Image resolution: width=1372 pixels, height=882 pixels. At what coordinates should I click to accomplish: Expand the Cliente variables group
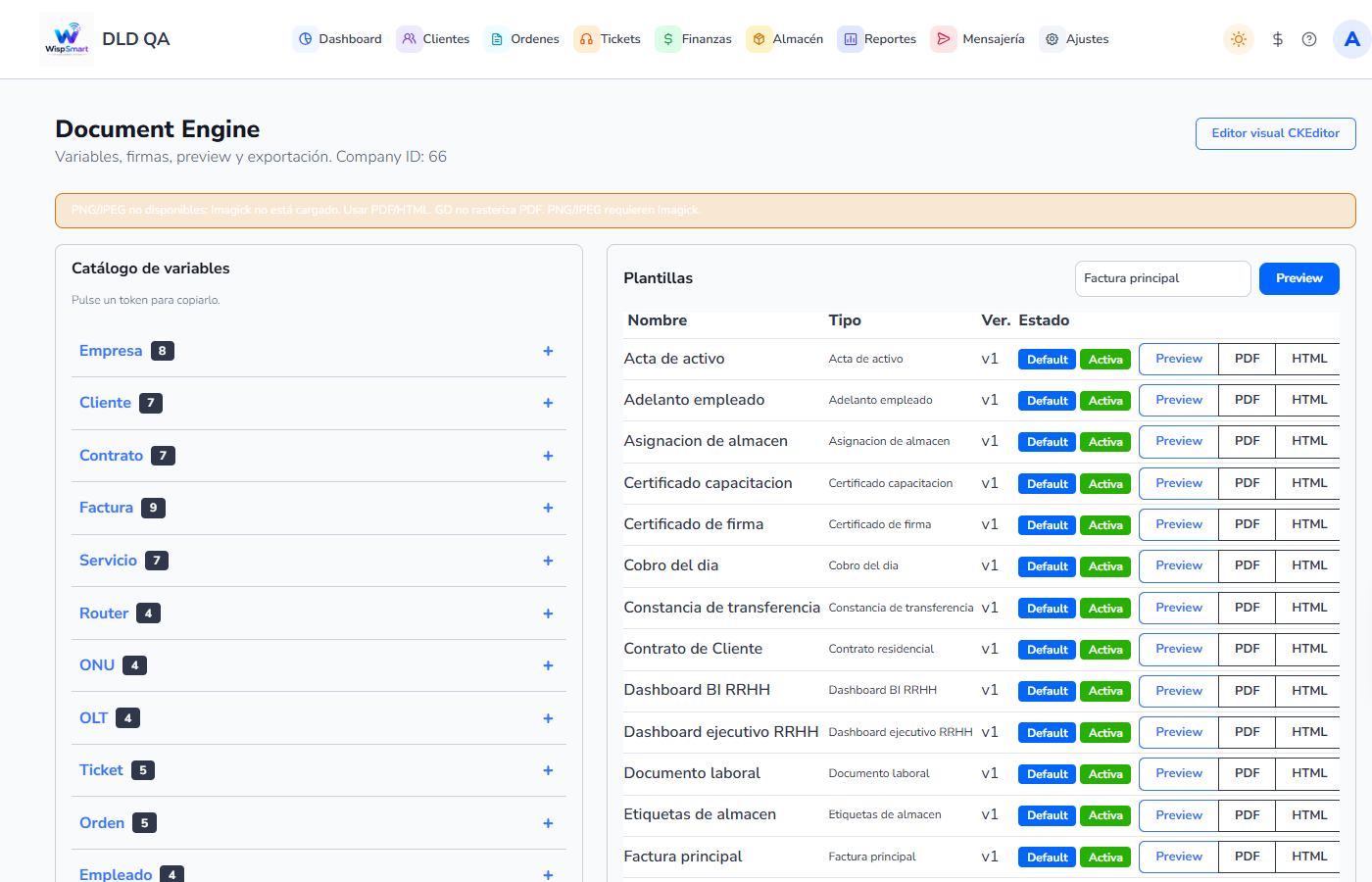coord(318,403)
